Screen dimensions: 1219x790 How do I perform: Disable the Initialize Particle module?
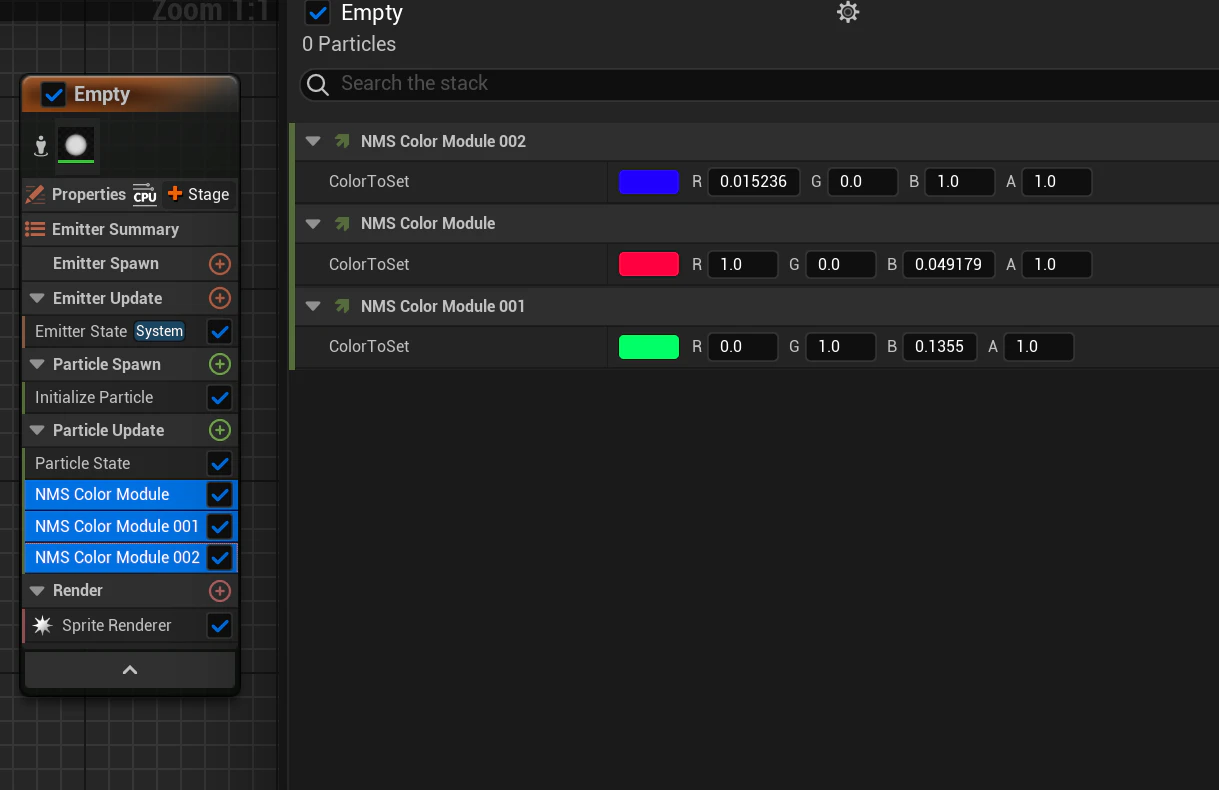220,397
